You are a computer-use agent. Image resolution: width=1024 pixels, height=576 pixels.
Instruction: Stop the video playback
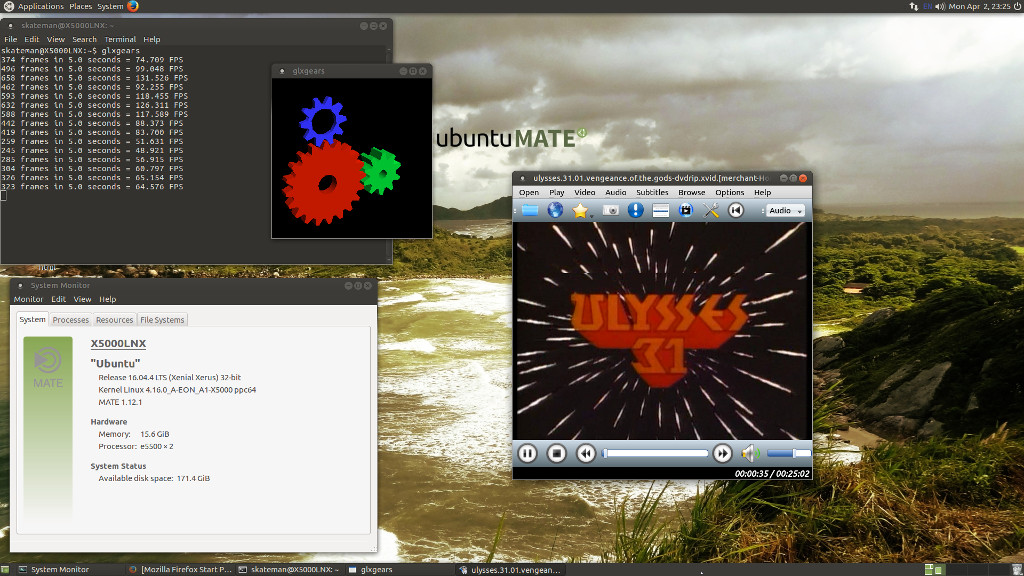(x=556, y=453)
